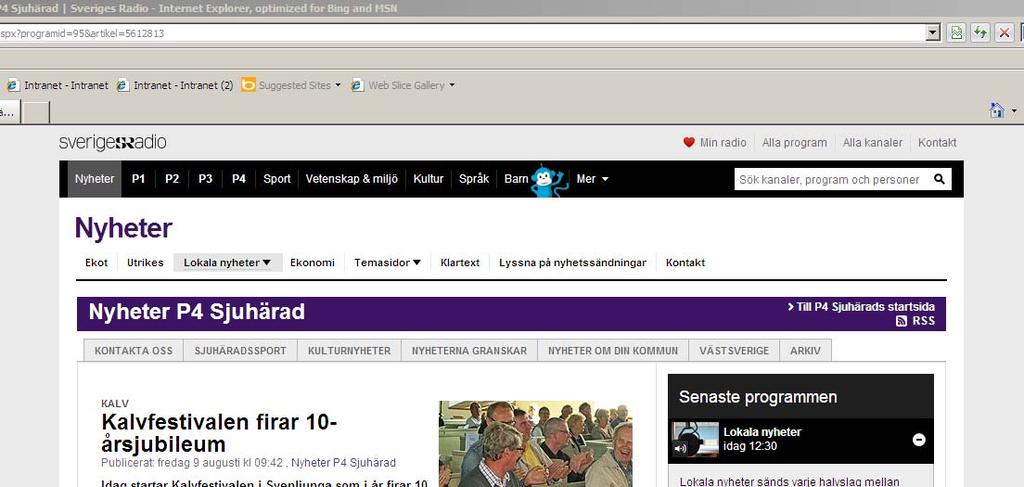This screenshot has width=1024, height=487.
Task: Switch to NYHETER OM DIN KOMMUN tab
Action: coord(613,351)
